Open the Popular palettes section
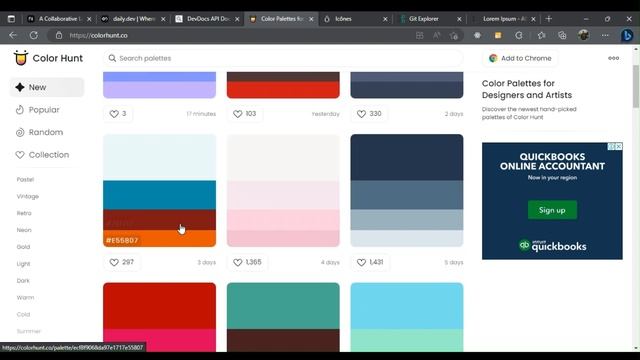The width and height of the screenshot is (640, 360). (38, 110)
